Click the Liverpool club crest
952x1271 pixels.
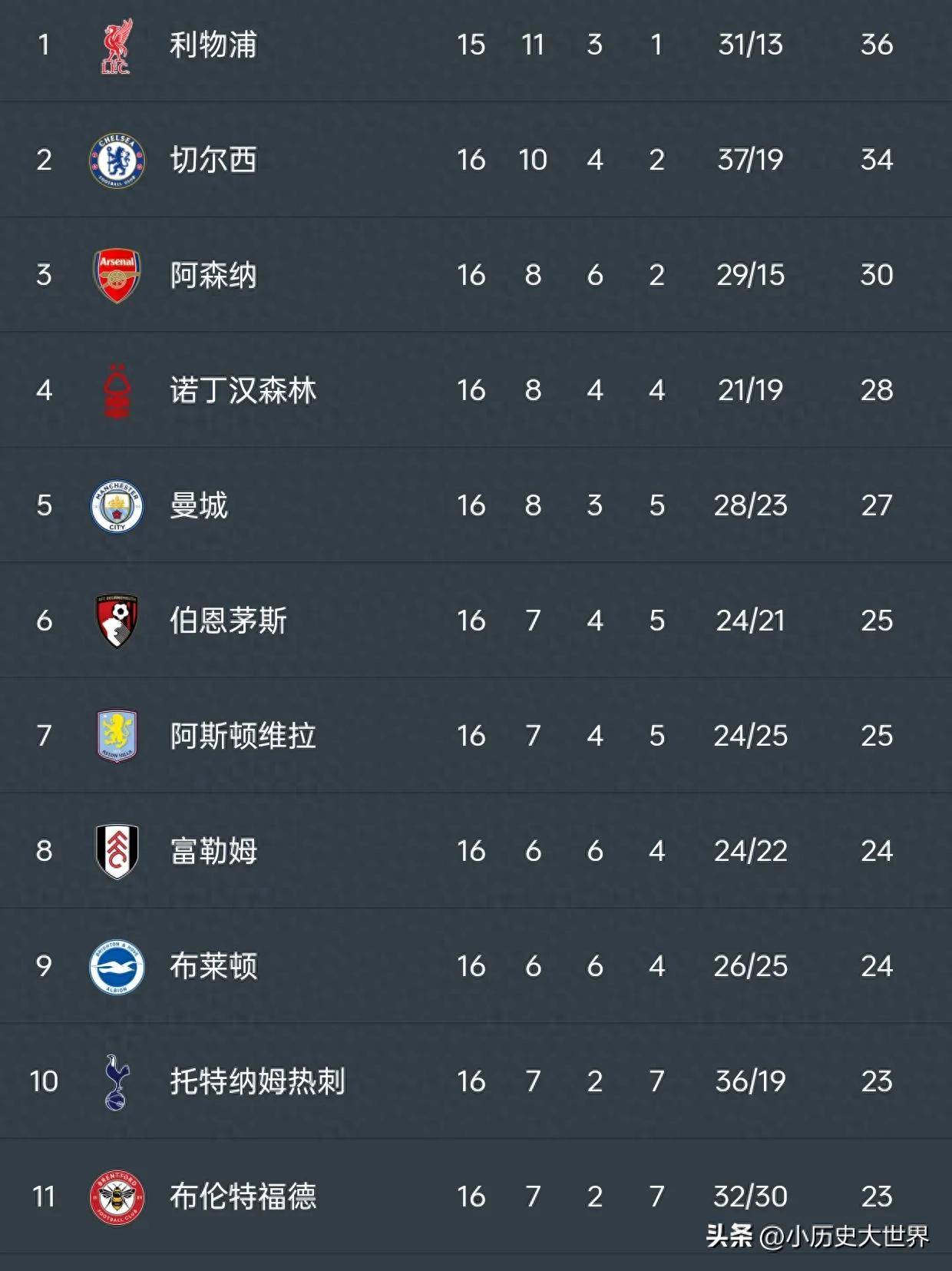tap(117, 46)
